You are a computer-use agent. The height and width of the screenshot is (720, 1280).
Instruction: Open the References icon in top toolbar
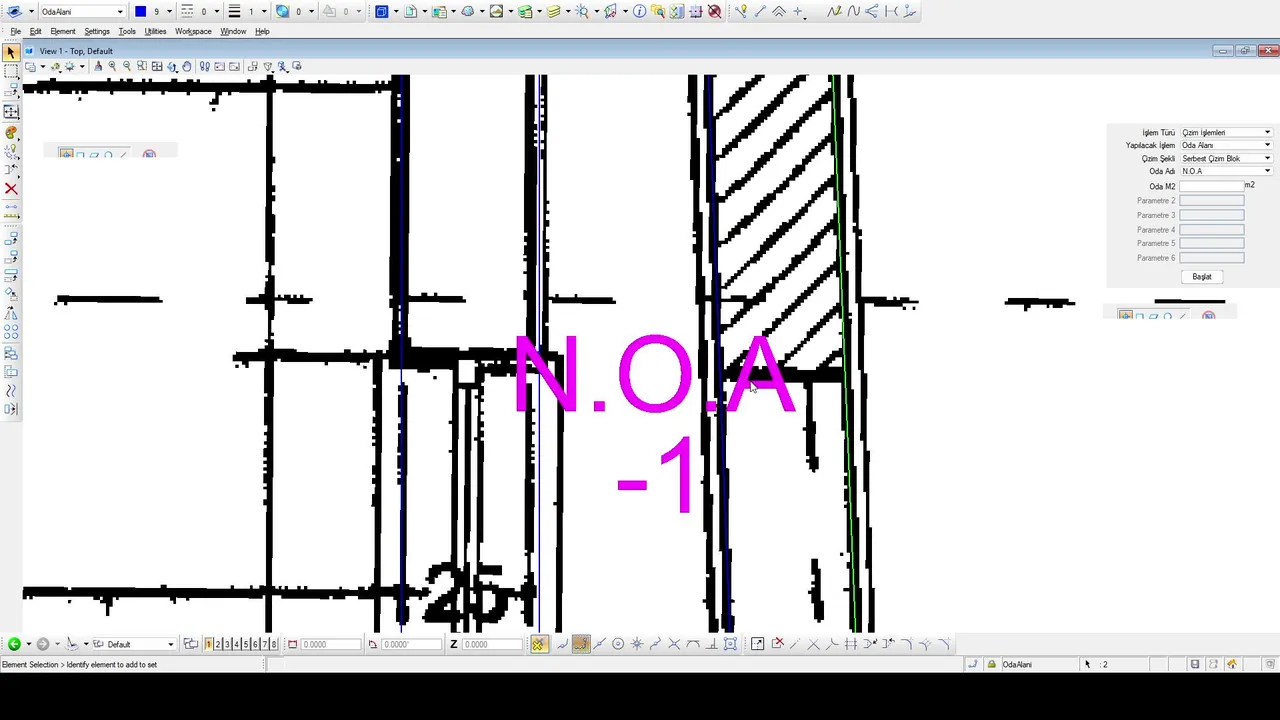(439, 11)
